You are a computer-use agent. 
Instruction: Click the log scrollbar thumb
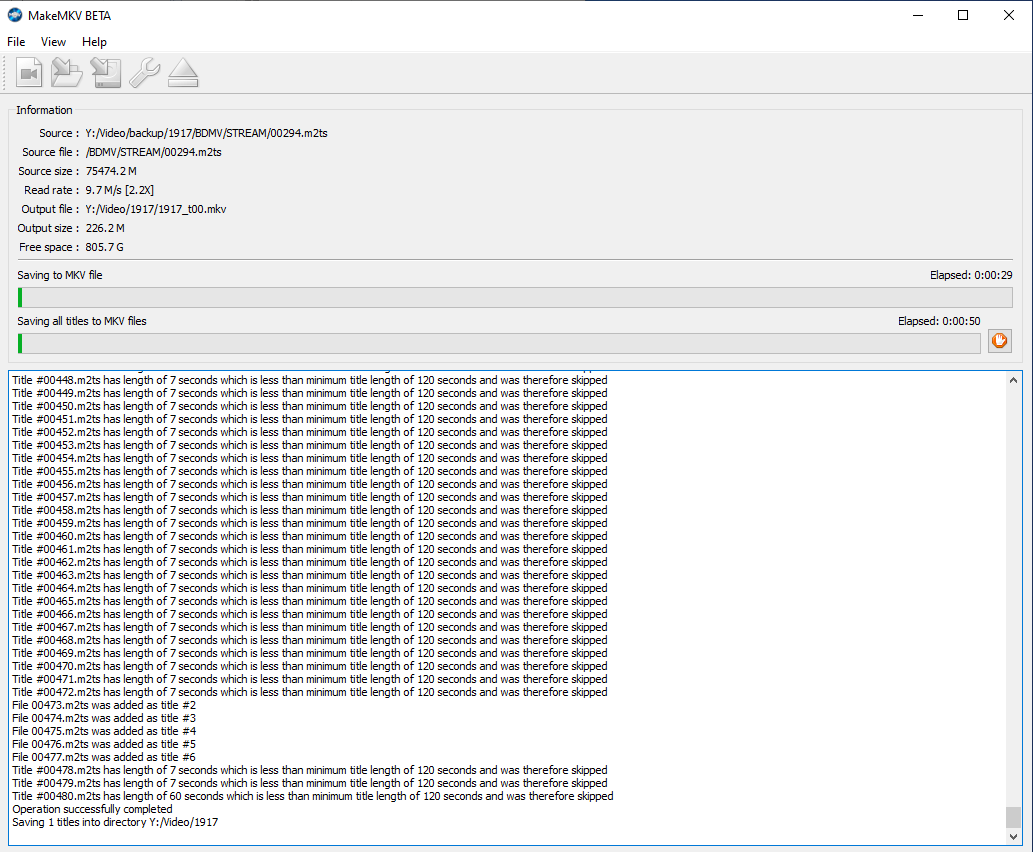[1013, 816]
